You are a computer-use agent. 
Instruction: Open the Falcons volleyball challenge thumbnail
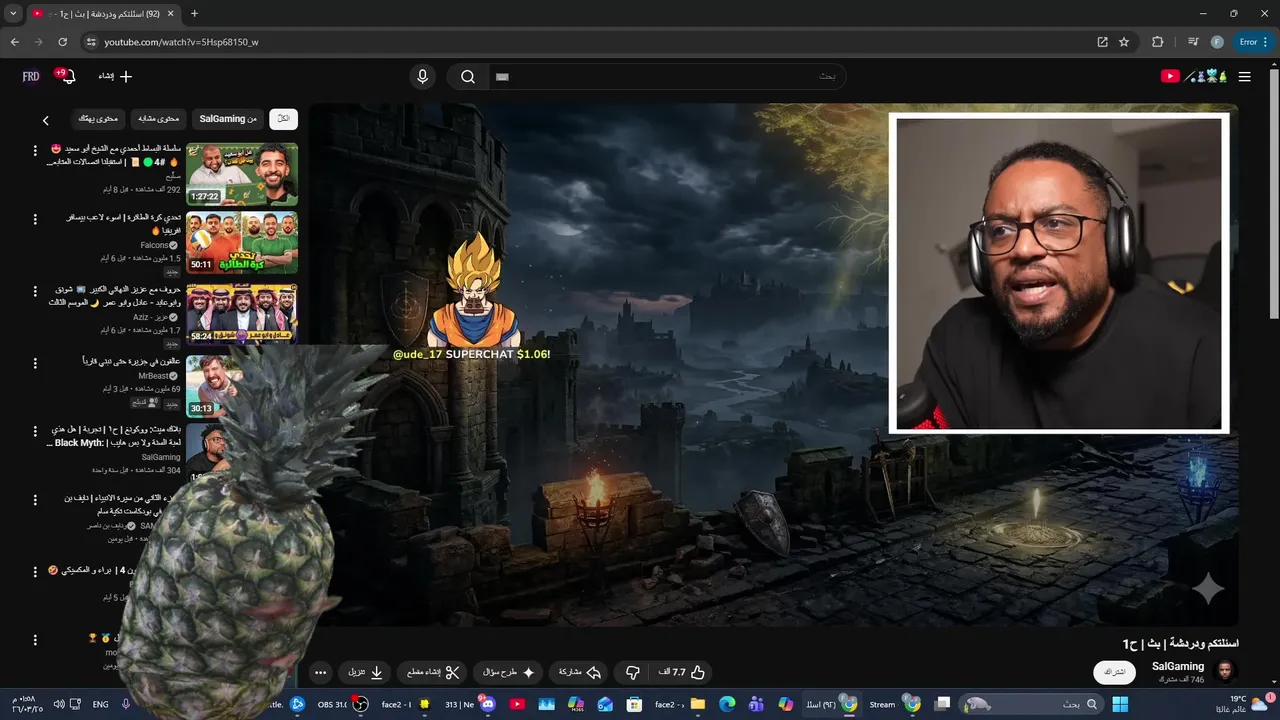point(242,243)
